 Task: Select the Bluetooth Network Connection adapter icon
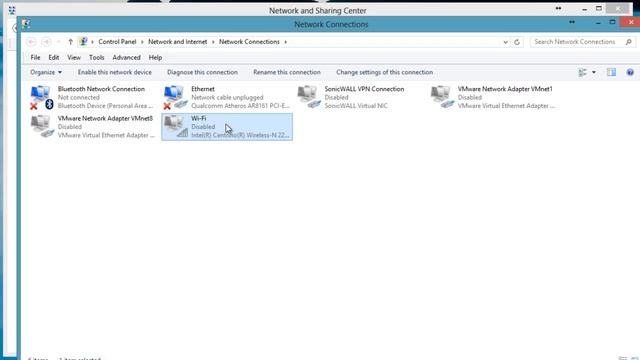[x=42, y=97]
